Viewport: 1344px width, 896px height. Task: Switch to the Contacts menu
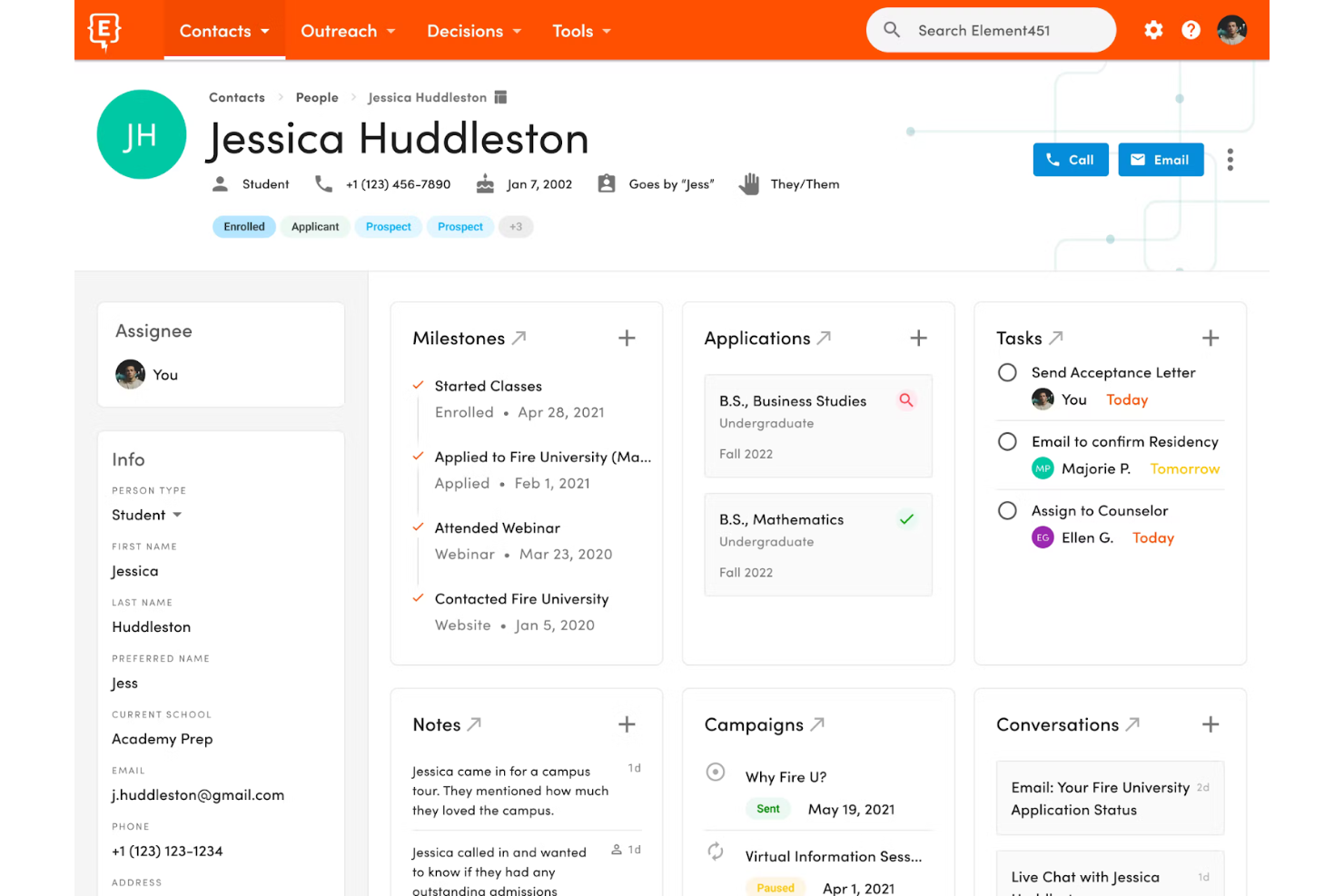223,30
